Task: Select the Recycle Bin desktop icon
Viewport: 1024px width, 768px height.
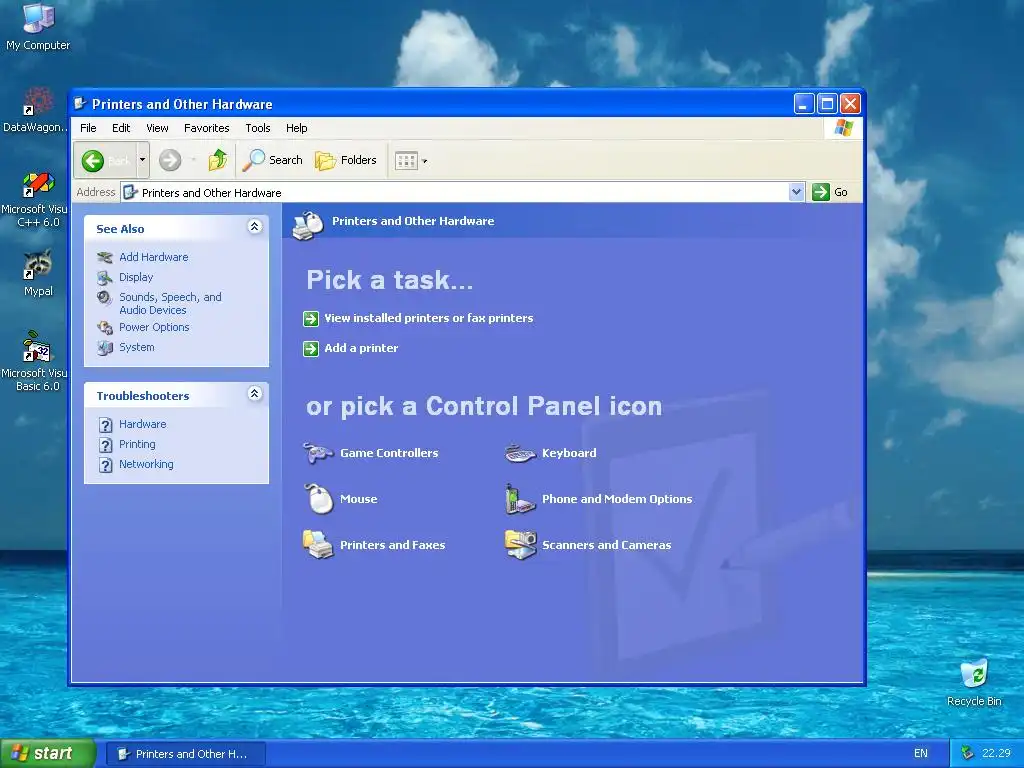Action: pyautogui.click(x=974, y=683)
